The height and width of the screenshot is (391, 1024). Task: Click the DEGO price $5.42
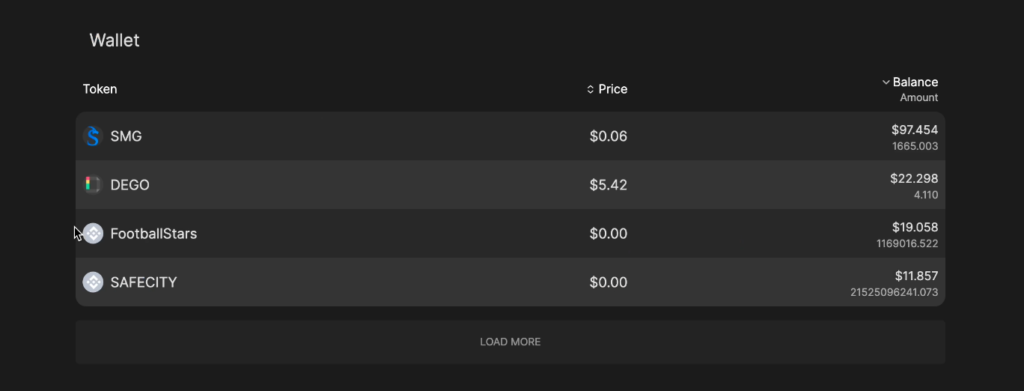pyautogui.click(x=608, y=185)
